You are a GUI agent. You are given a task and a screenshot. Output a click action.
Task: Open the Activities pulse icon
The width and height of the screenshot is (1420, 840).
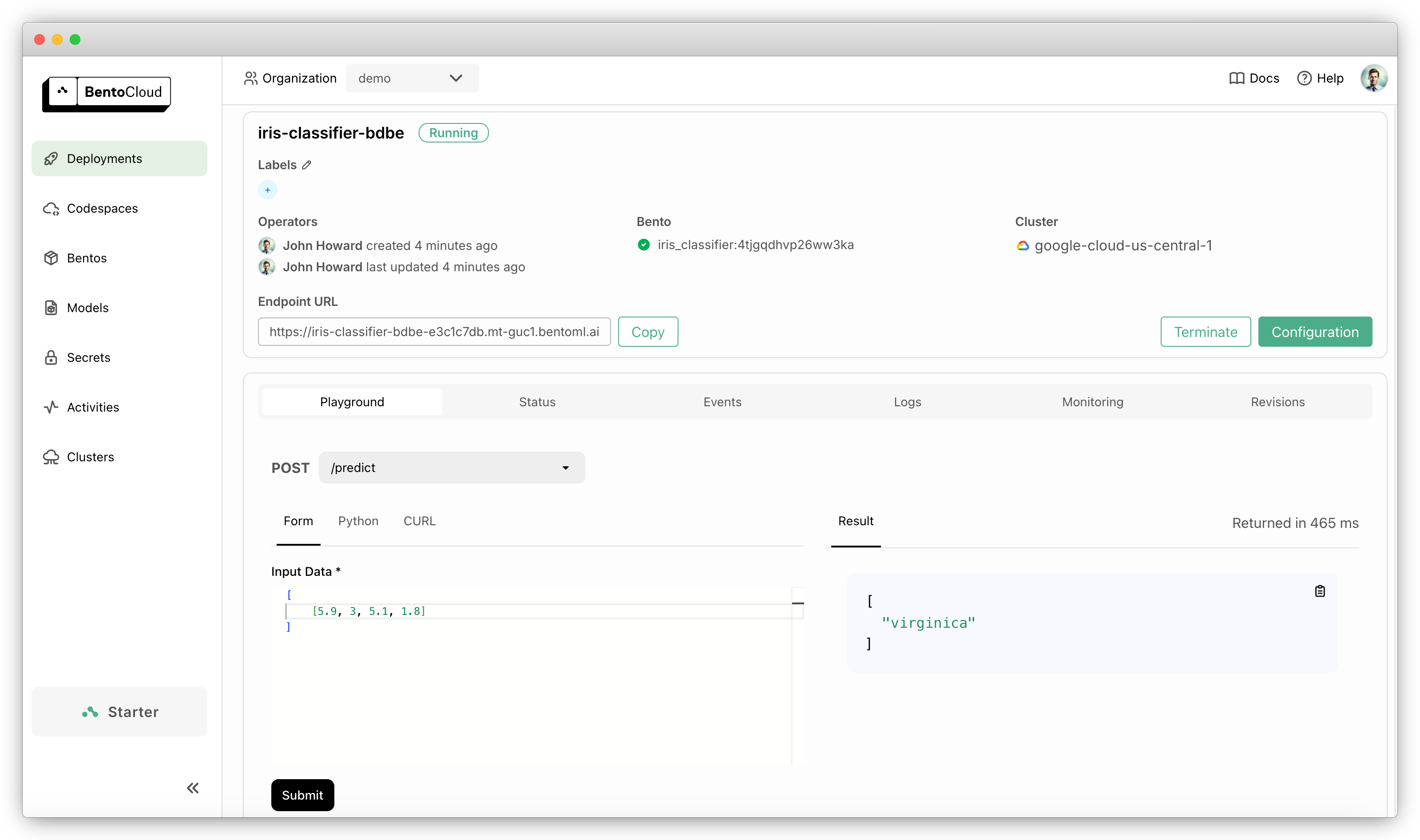pos(51,407)
